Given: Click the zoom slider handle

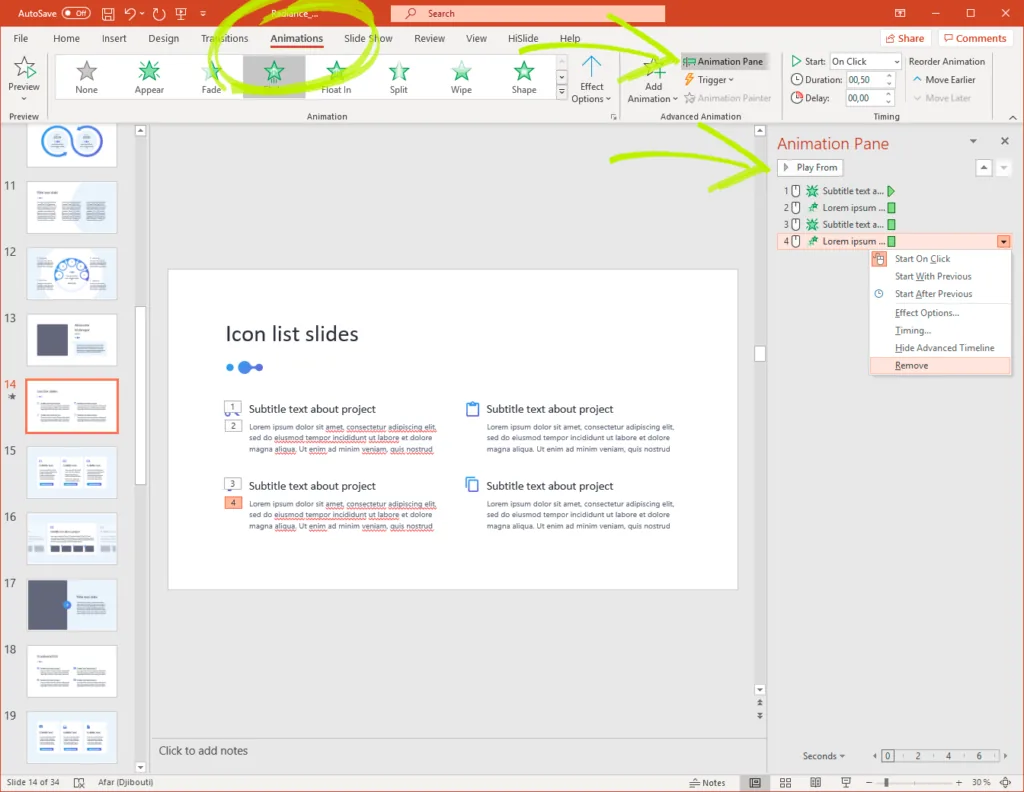Looking at the screenshot, I should pos(886,782).
